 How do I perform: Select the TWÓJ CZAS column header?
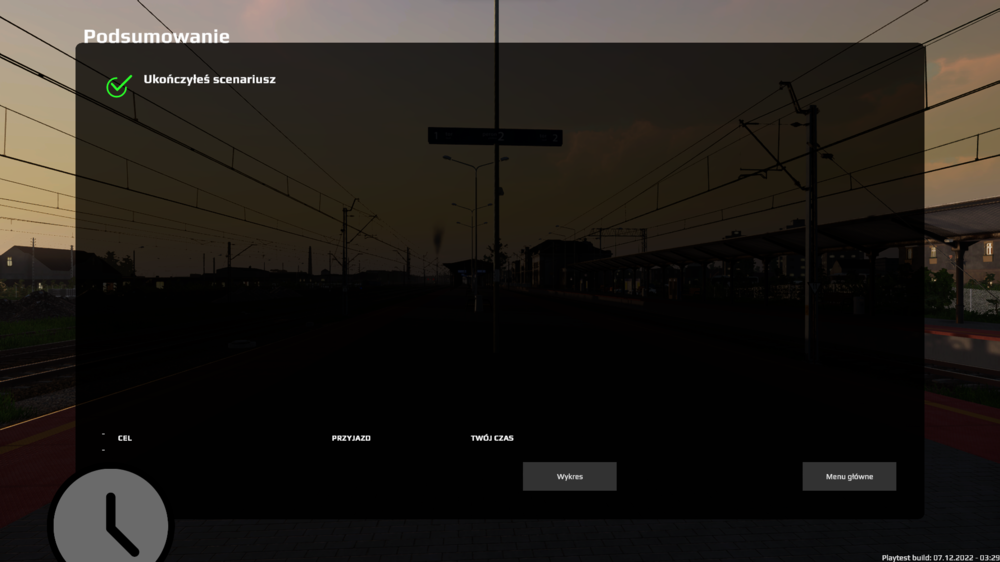tap(492, 438)
